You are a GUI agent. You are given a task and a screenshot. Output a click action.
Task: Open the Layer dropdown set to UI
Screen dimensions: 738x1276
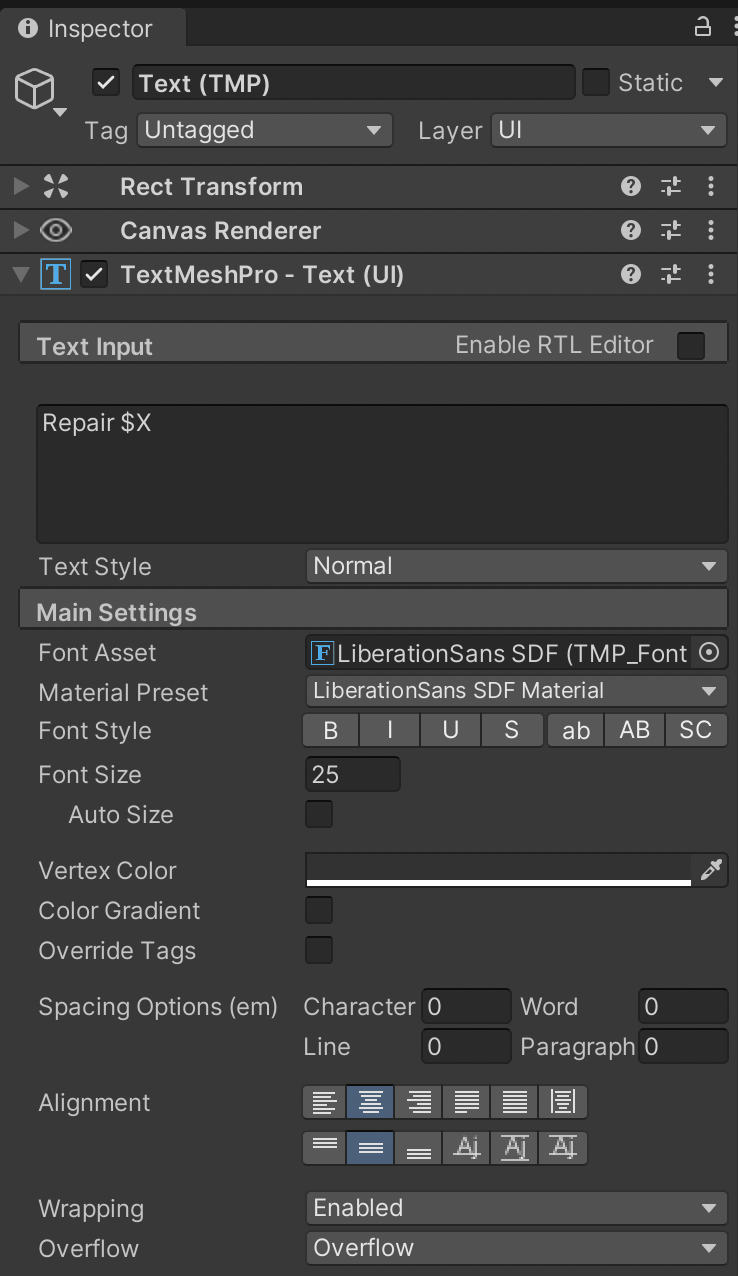[608, 130]
